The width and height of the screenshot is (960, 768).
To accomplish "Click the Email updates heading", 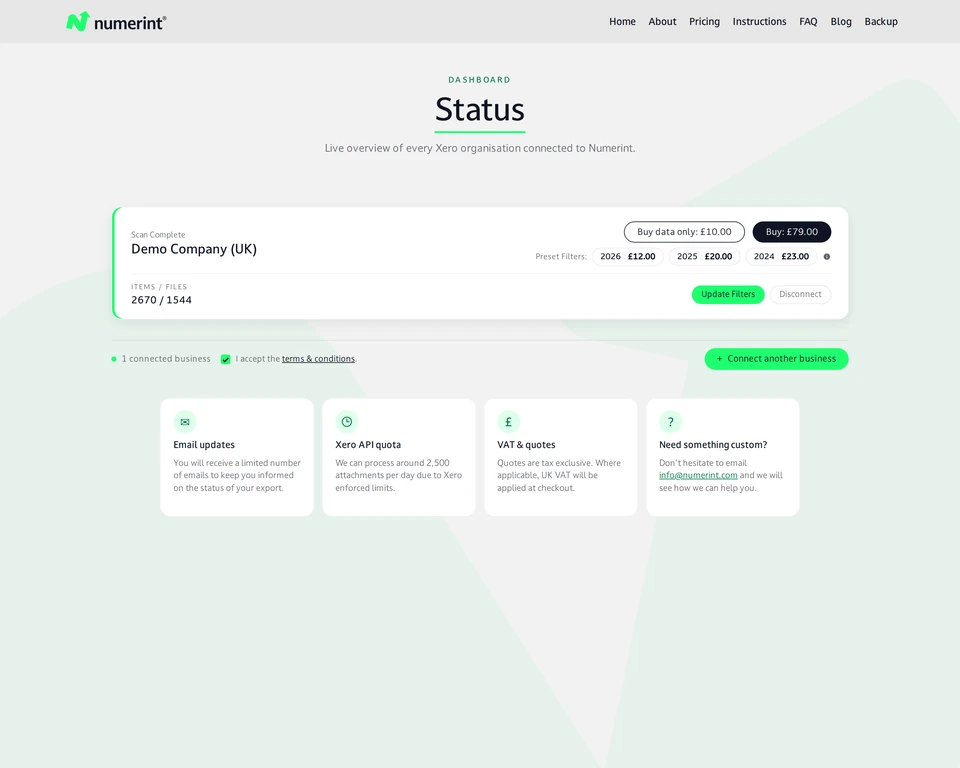I will (x=204, y=445).
